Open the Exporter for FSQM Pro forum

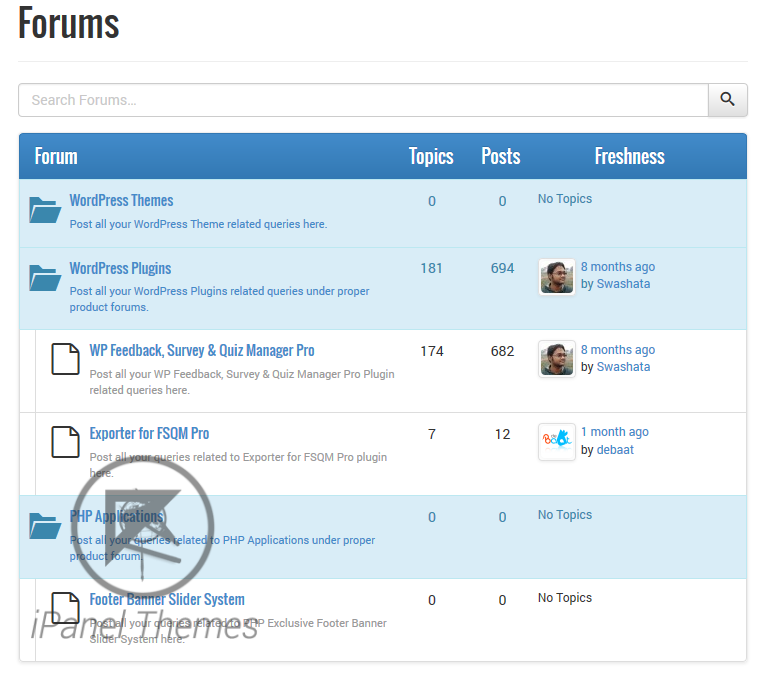(149, 433)
